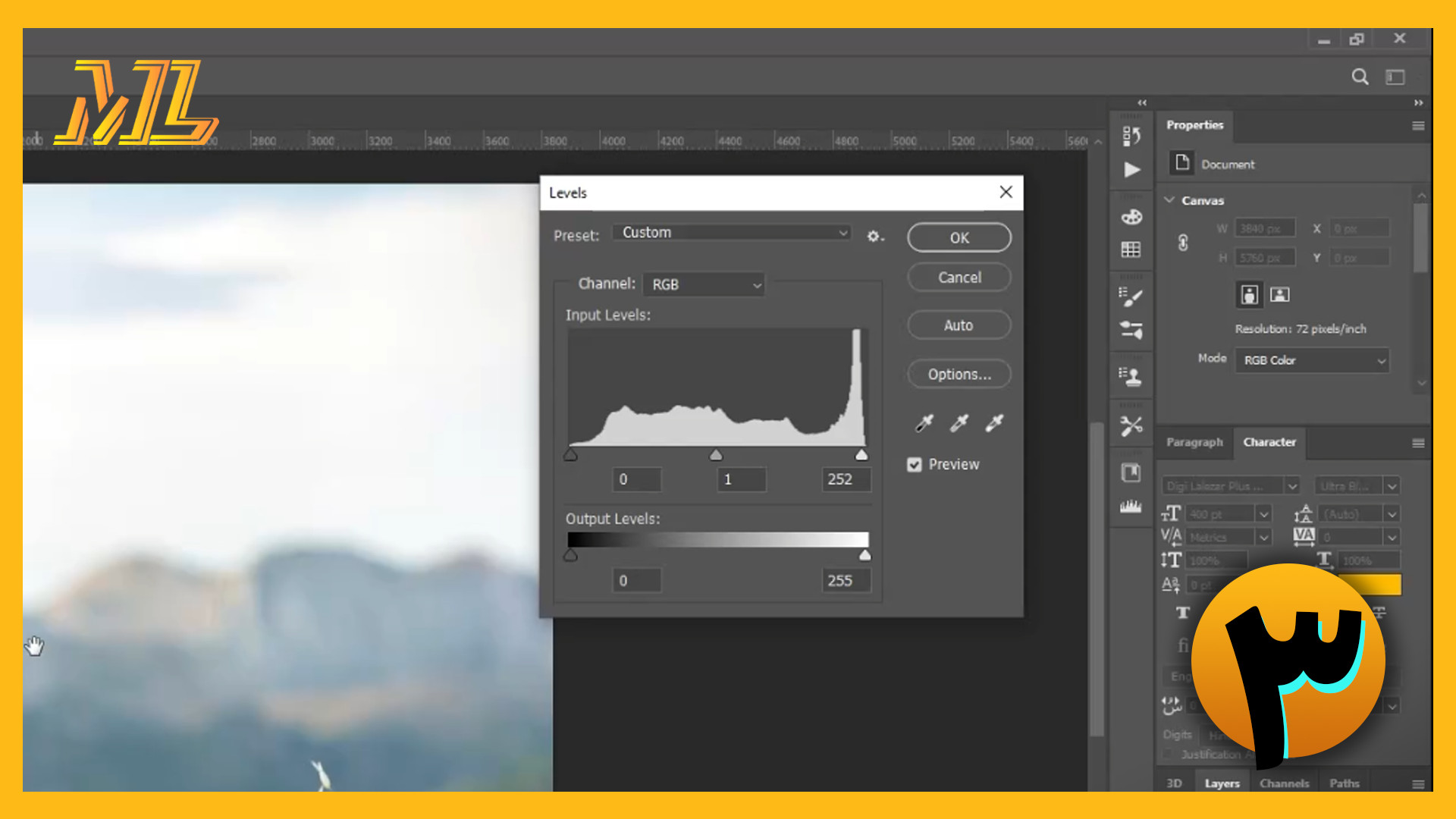
Task: Pick the white point eyedropper
Action: pyautogui.click(x=994, y=423)
